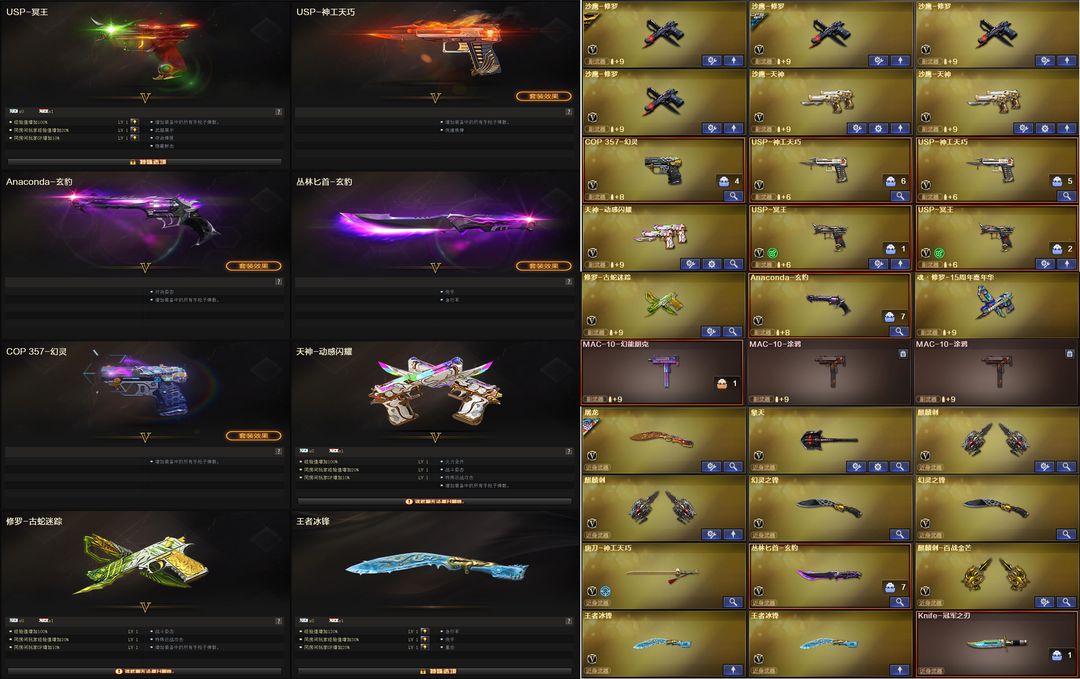1080x679 pixels.
Task: Open gear settings on 天神-动感闪耀 inventory card
Action: coord(712,264)
